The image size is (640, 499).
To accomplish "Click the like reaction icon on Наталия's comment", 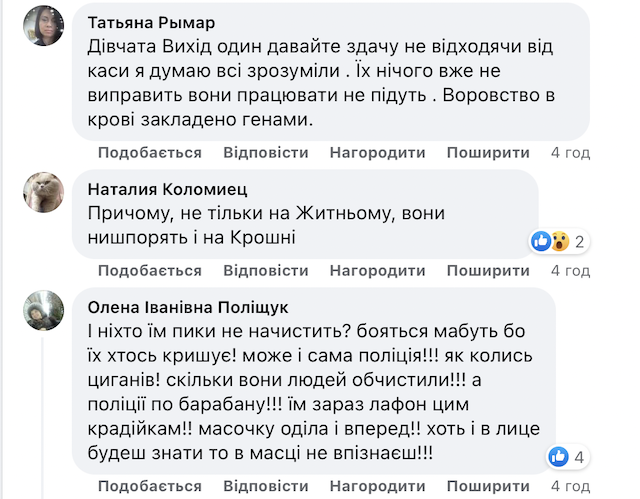I will (x=541, y=241).
